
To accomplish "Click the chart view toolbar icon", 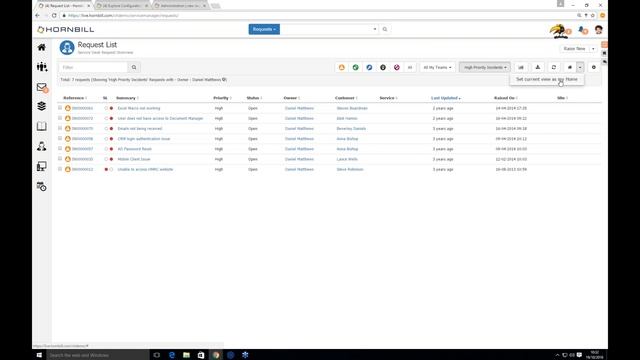I will 521,67.
